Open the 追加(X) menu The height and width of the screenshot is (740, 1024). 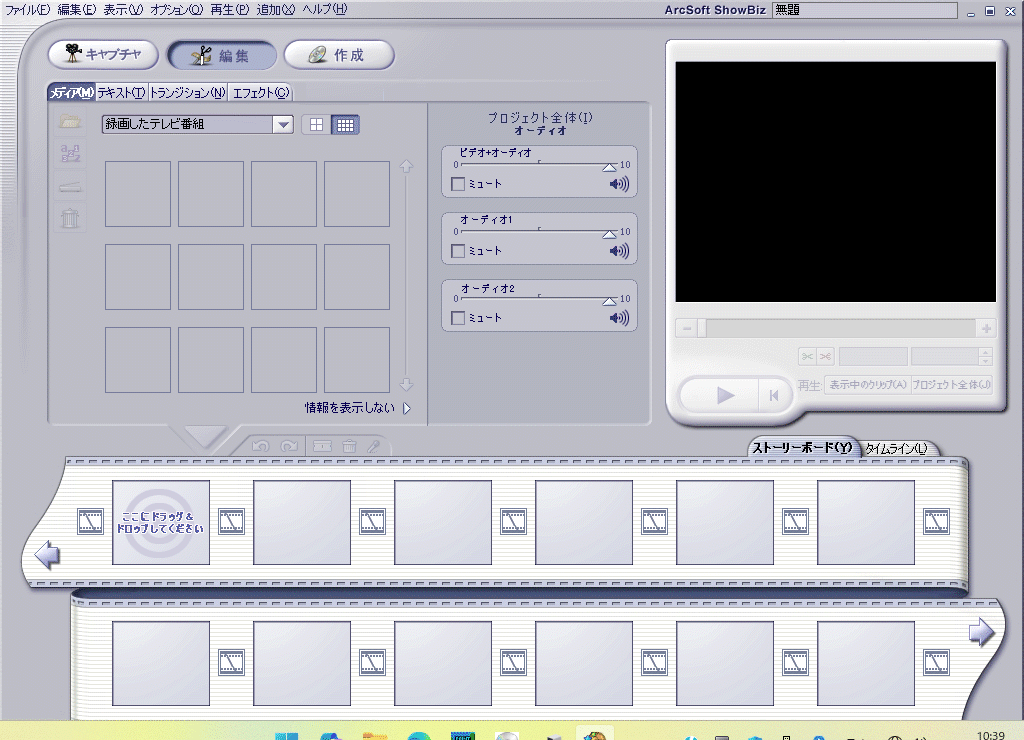click(275, 9)
